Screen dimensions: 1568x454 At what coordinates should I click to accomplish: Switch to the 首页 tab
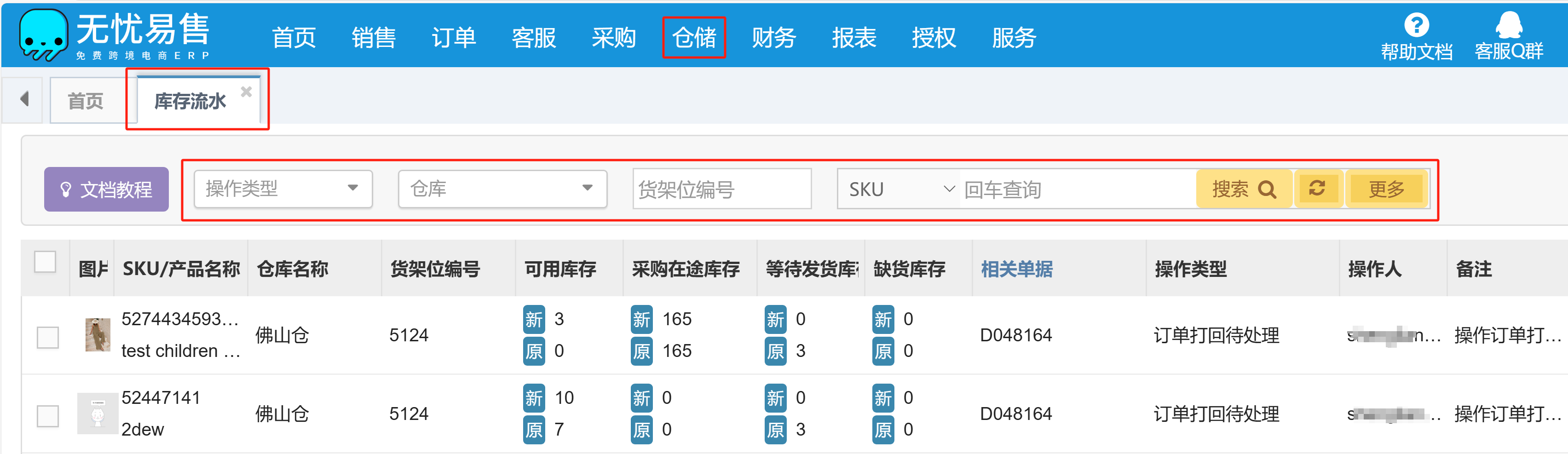click(85, 101)
